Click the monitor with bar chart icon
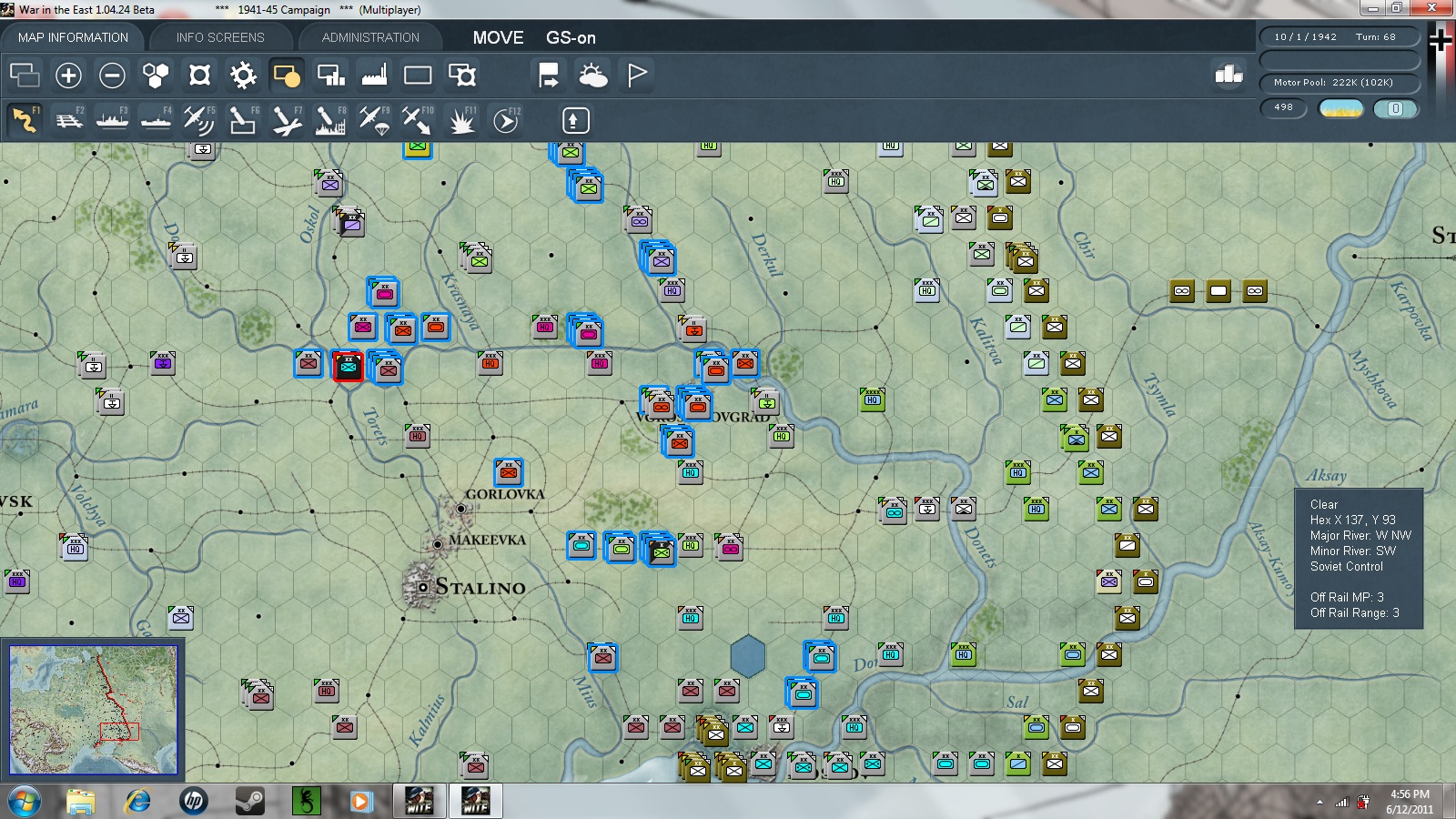The height and width of the screenshot is (819, 1456). pos(330,75)
